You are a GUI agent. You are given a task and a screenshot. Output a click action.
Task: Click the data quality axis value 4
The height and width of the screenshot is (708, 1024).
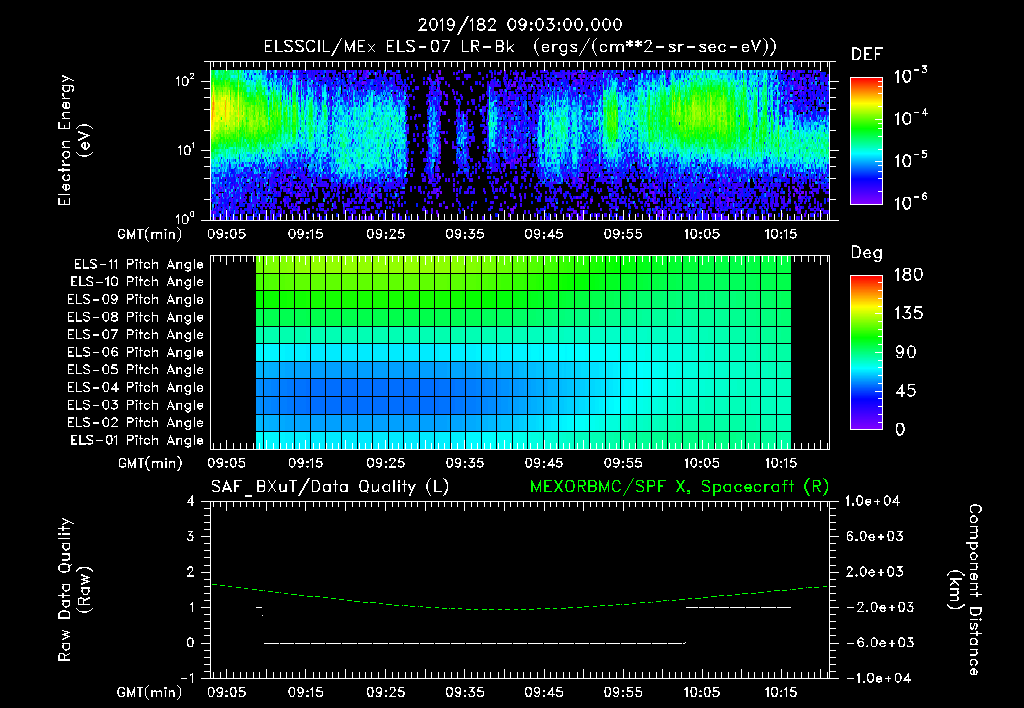click(190, 502)
